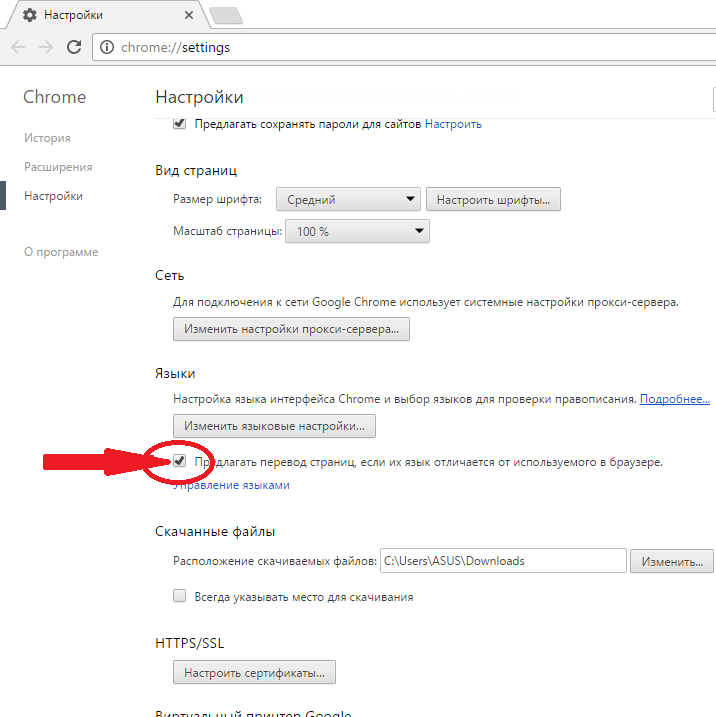Click the Скачанные файлы section heading
Image resolution: width=716 pixels, height=717 pixels.
pyautogui.click(x=215, y=531)
